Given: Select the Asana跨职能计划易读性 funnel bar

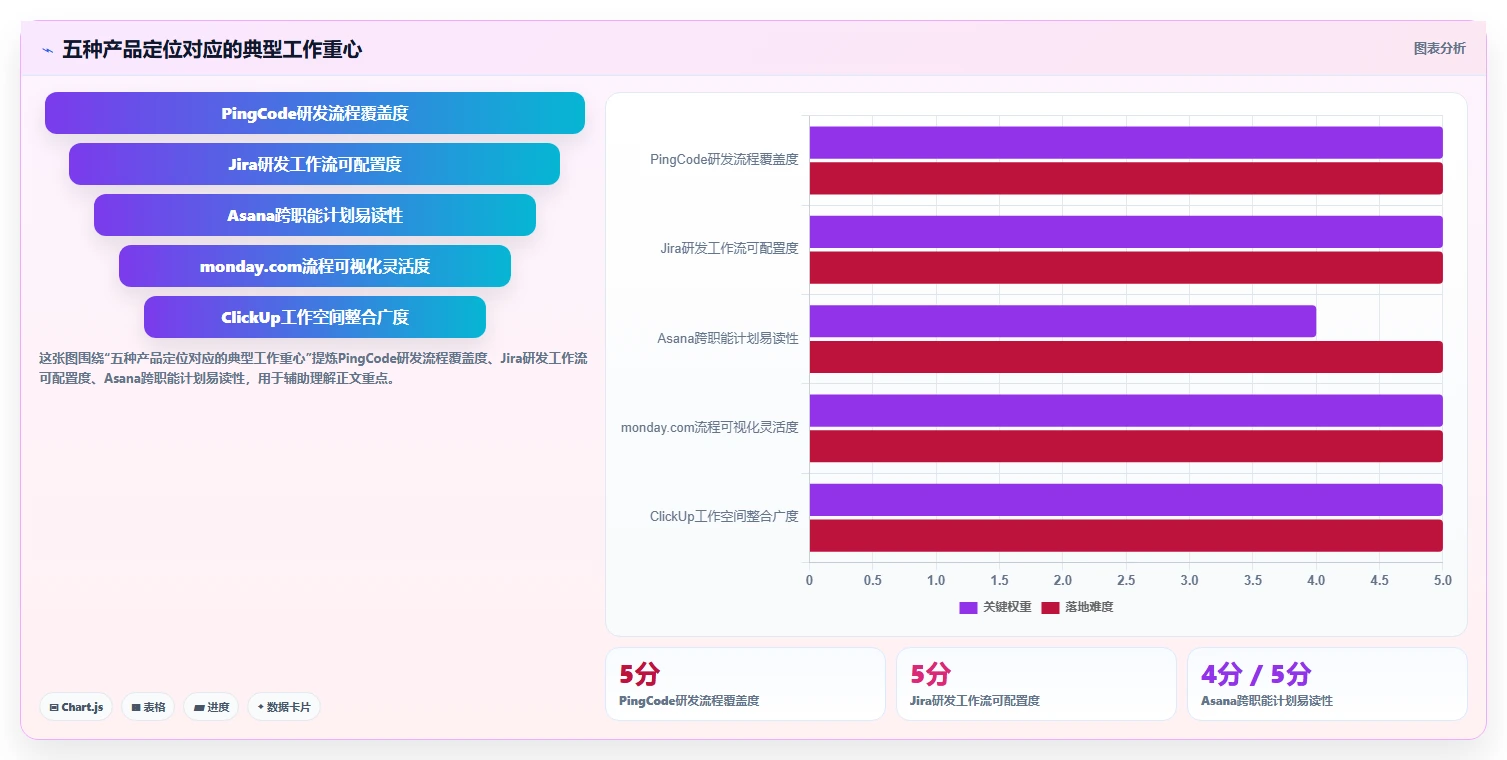Looking at the screenshot, I should [315, 215].
